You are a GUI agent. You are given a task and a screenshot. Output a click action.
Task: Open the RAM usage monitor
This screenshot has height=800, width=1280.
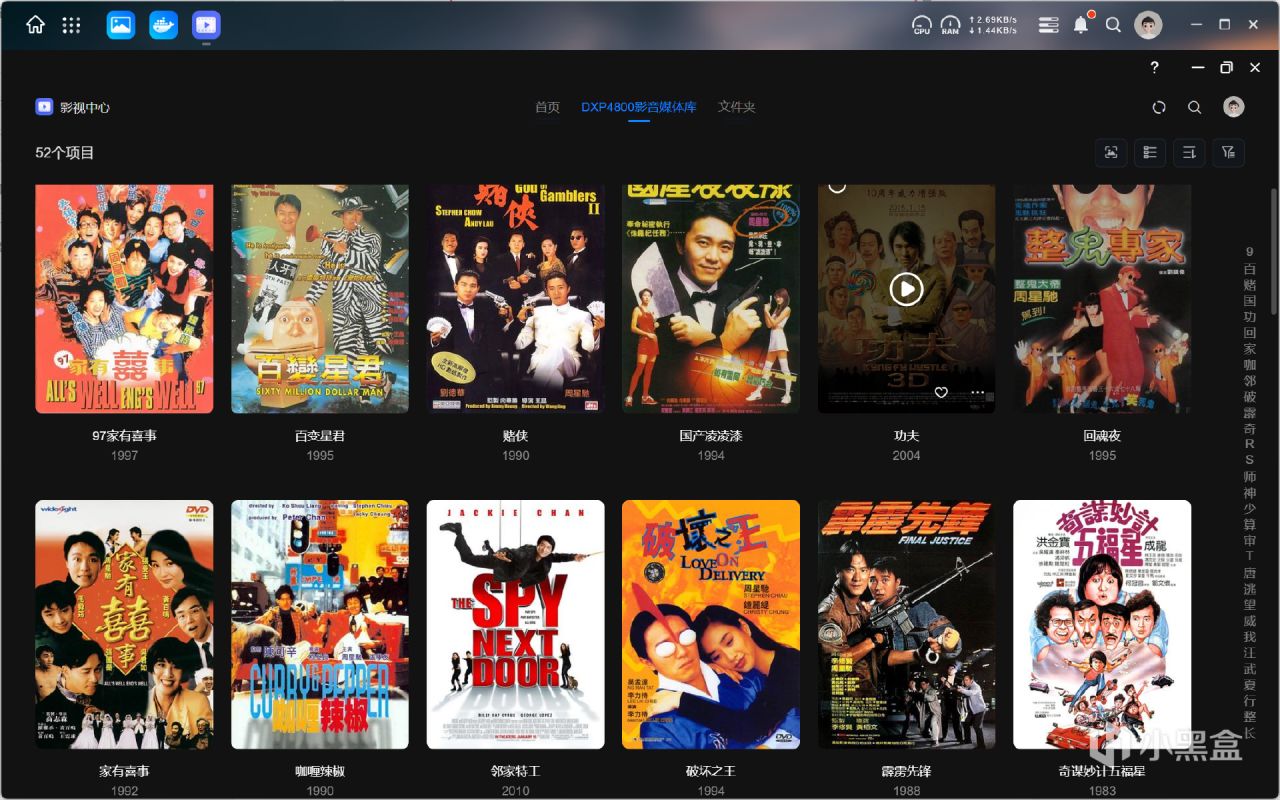(x=950, y=25)
